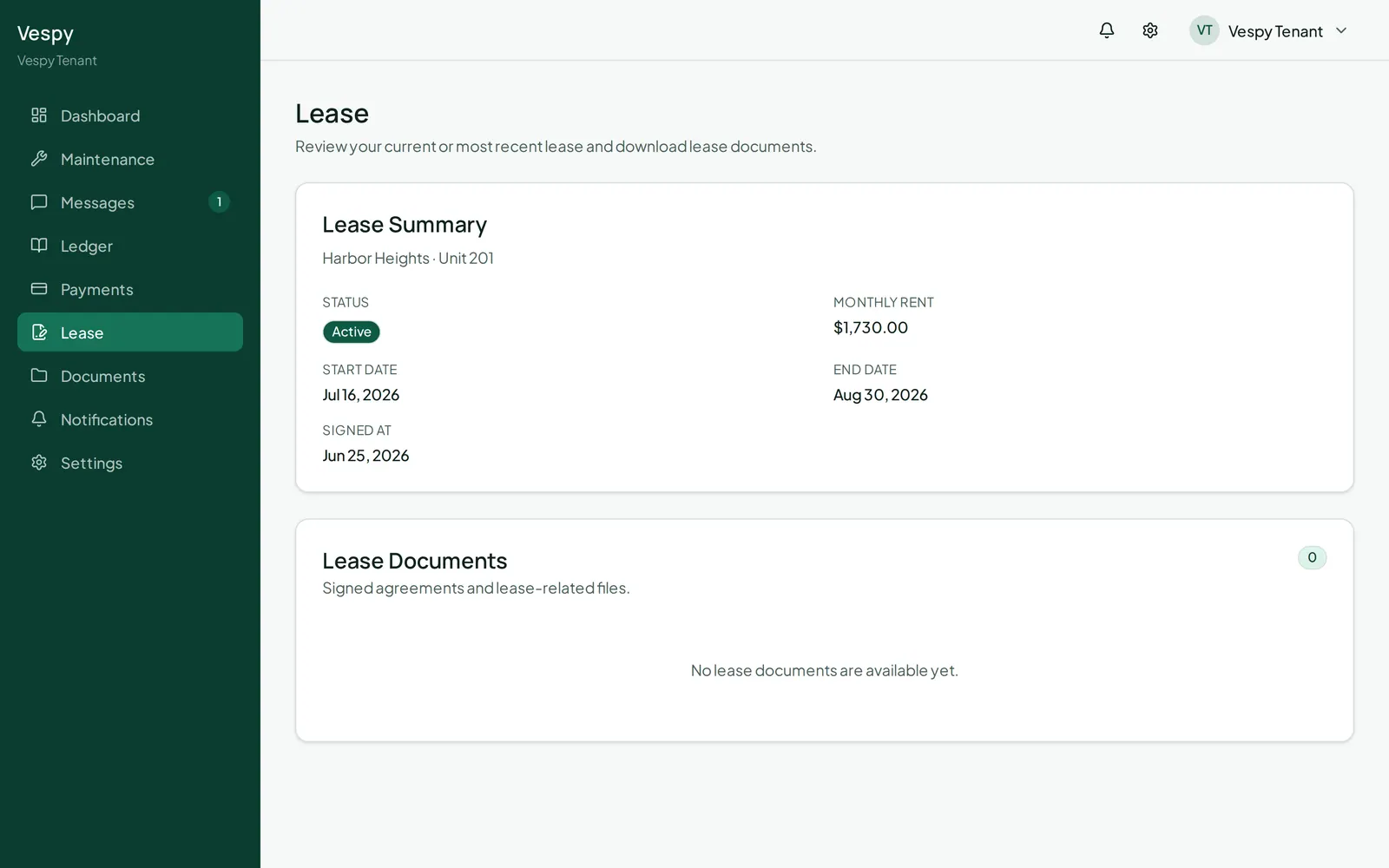The height and width of the screenshot is (868, 1389).
Task: Click the signed date Jun 25, 2026
Action: 365,456
